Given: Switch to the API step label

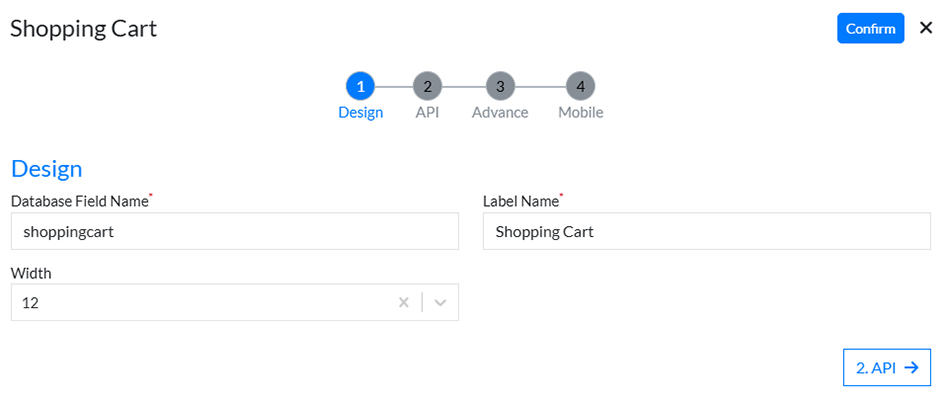Looking at the screenshot, I should coord(427,113).
